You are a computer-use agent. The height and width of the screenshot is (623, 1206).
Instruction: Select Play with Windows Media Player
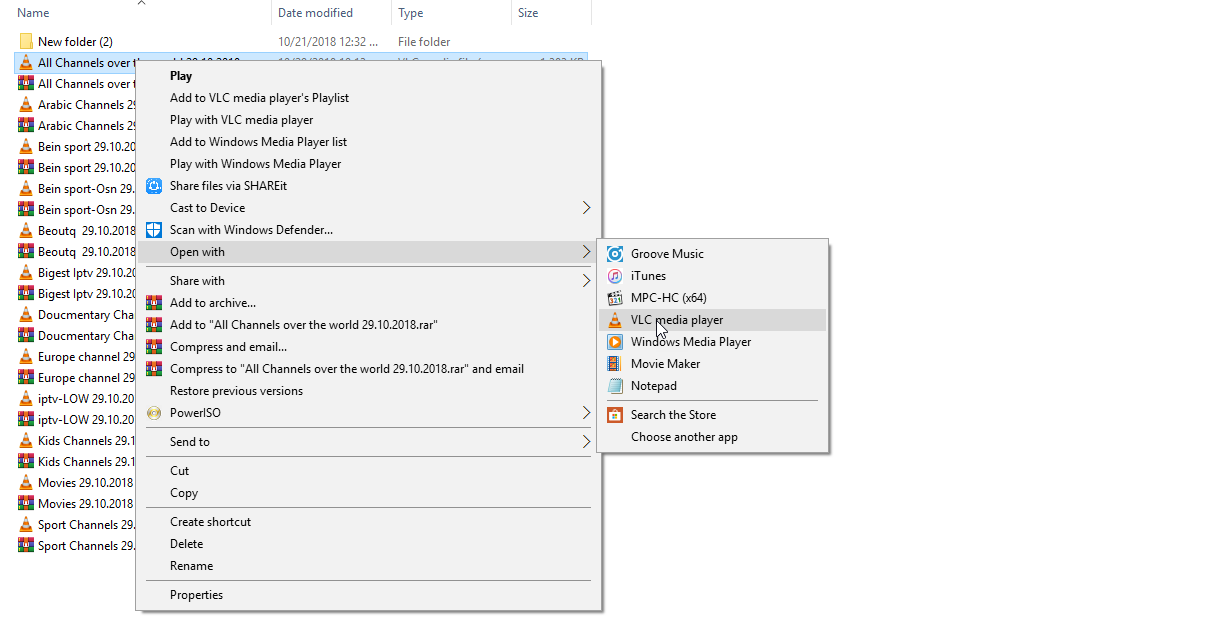tap(255, 164)
